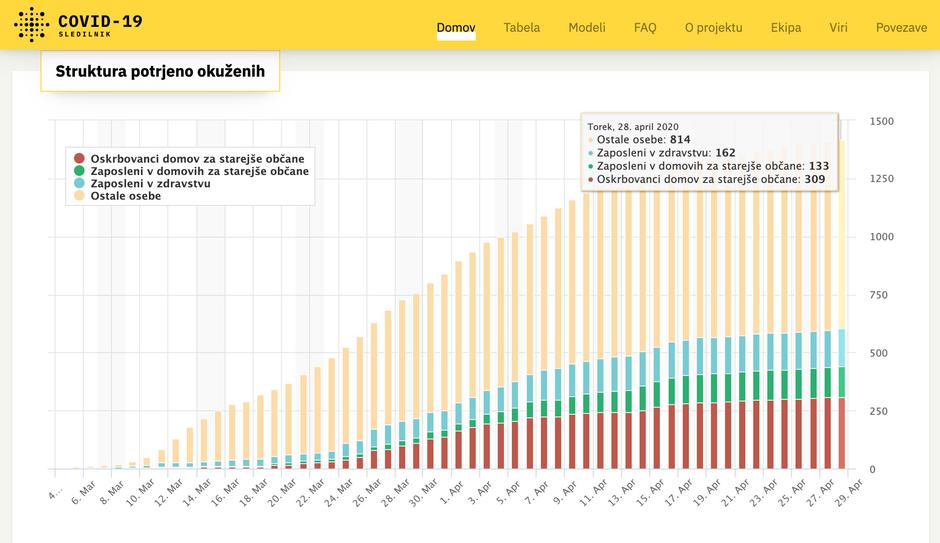Open the Viri page
Screen dimensions: 940x543
(838, 28)
